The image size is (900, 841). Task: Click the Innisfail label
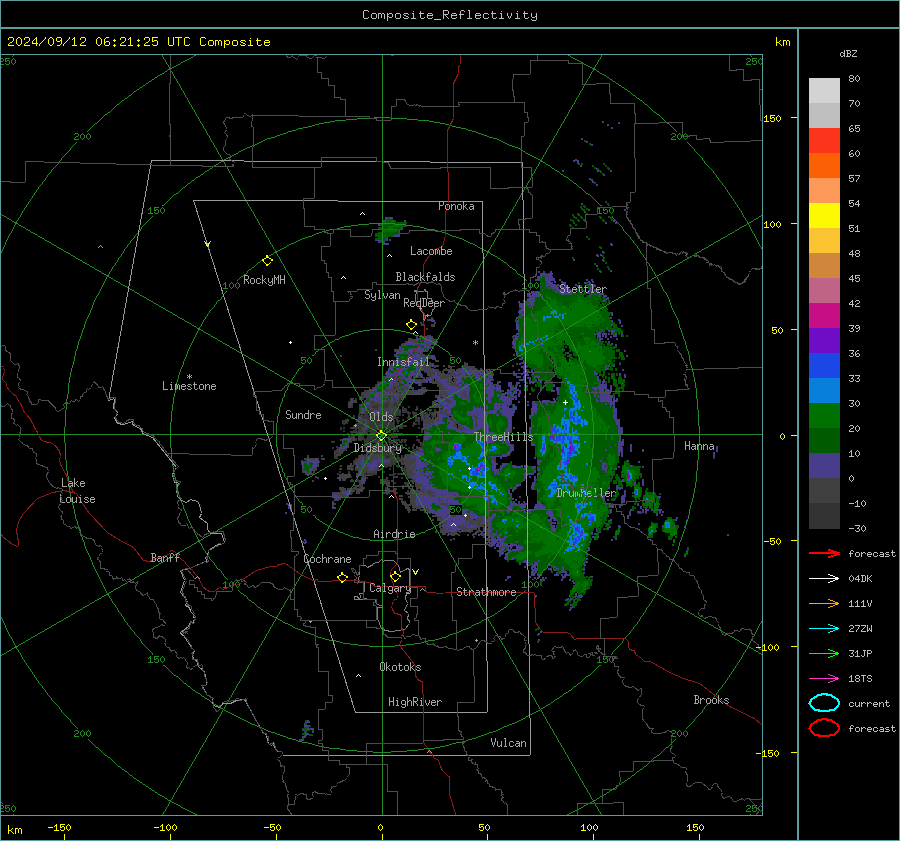(403, 362)
